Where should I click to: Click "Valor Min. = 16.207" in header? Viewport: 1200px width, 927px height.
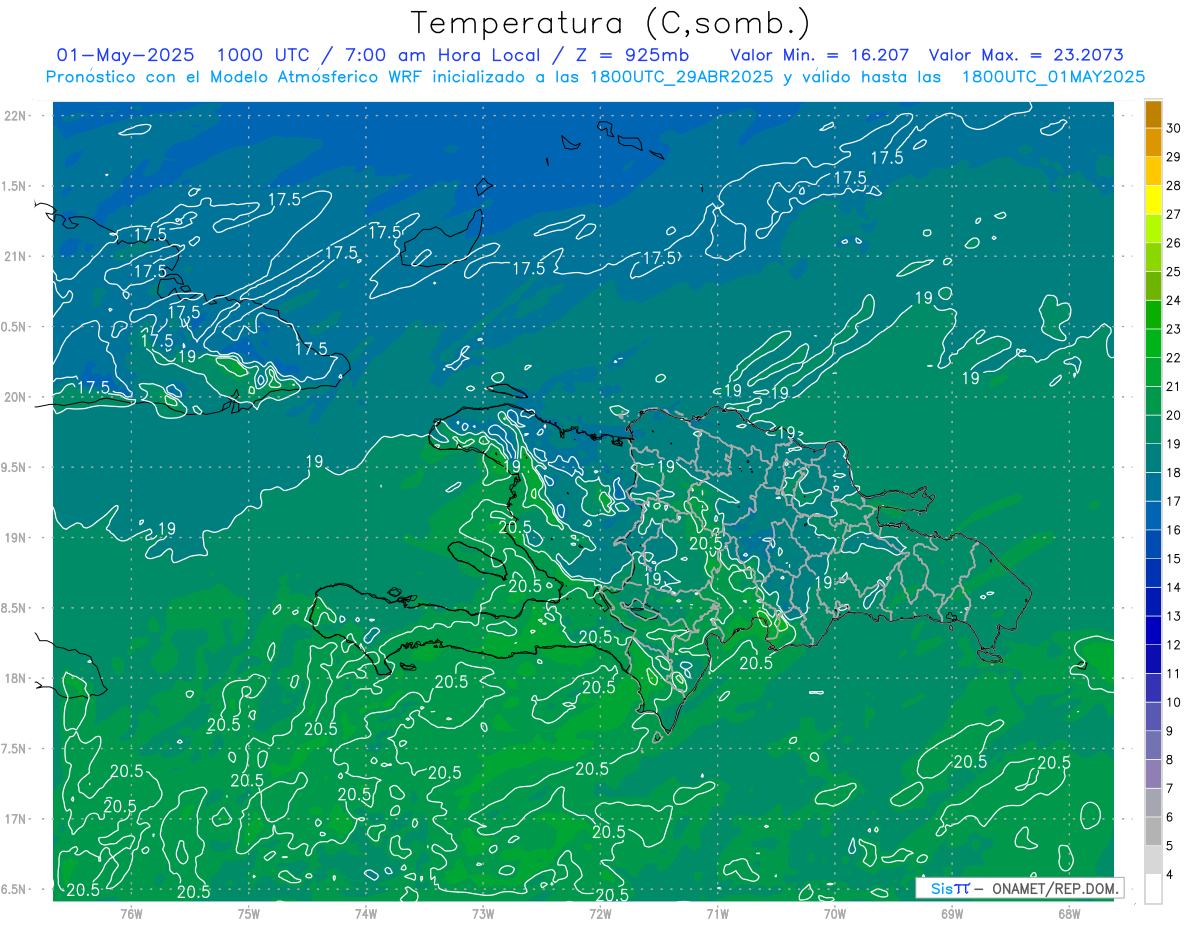coord(820,55)
